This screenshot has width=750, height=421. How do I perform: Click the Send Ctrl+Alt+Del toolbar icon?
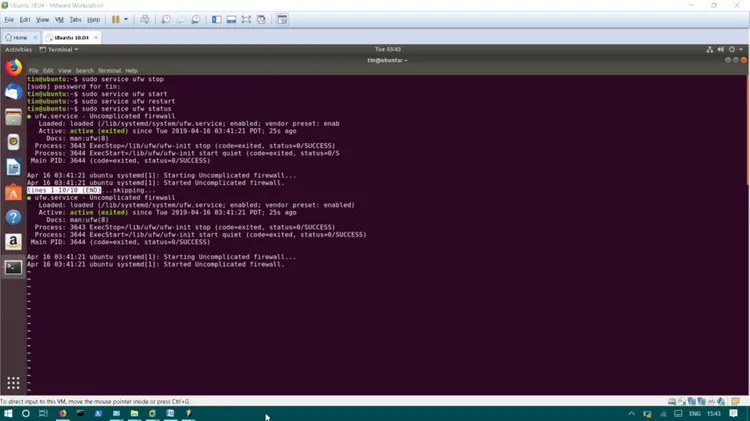(144, 20)
